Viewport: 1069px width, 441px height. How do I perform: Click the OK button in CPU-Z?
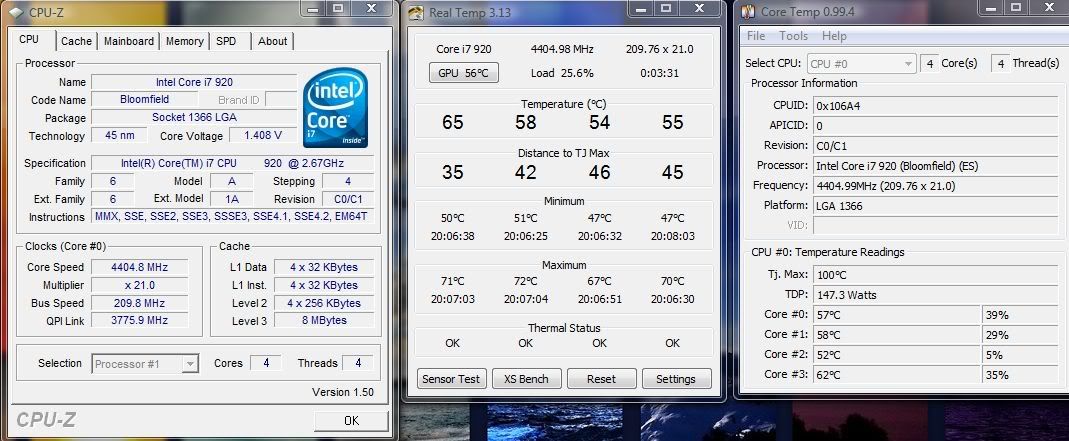click(x=351, y=421)
